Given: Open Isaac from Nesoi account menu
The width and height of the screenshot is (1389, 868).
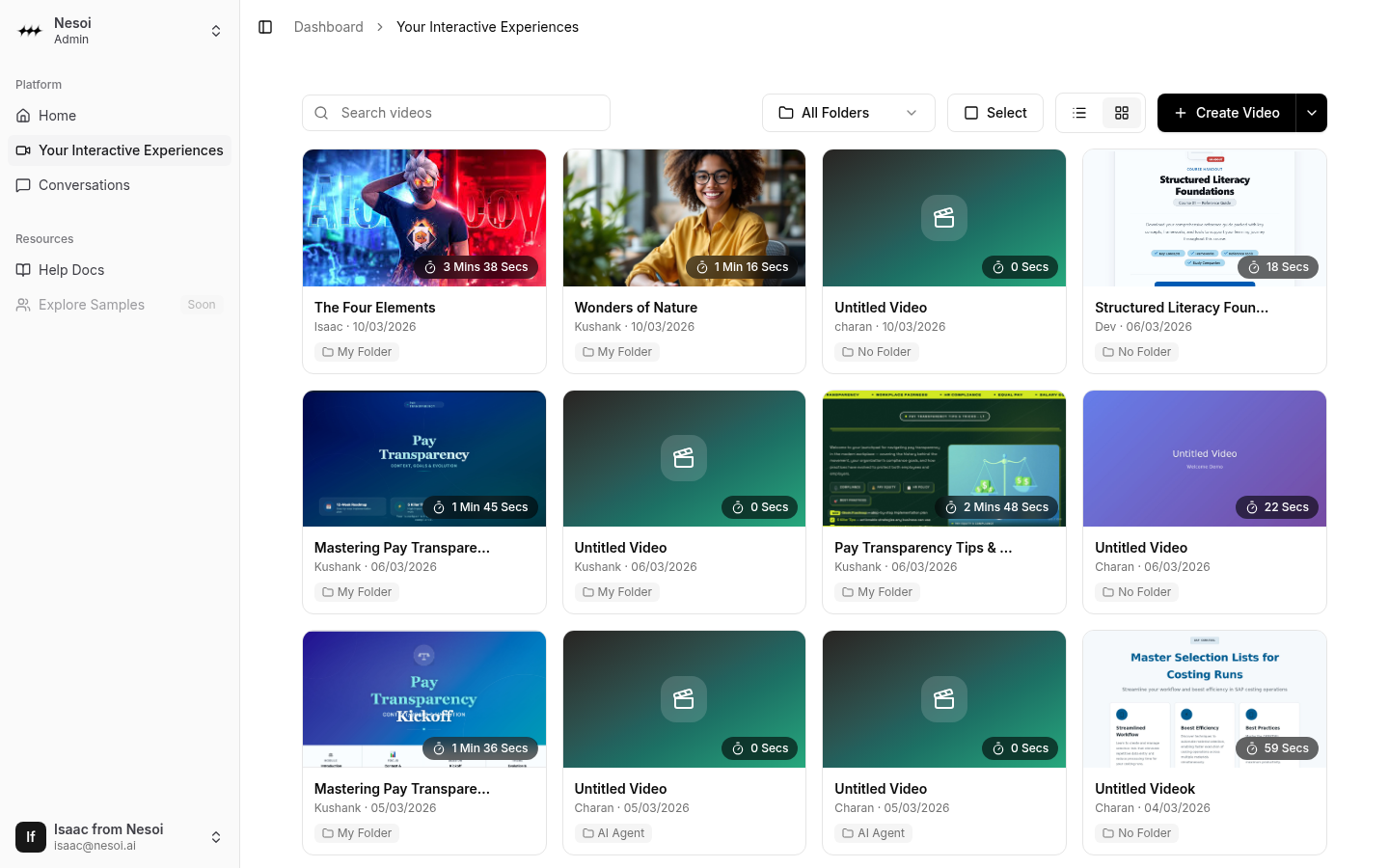Looking at the screenshot, I should coord(216,837).
